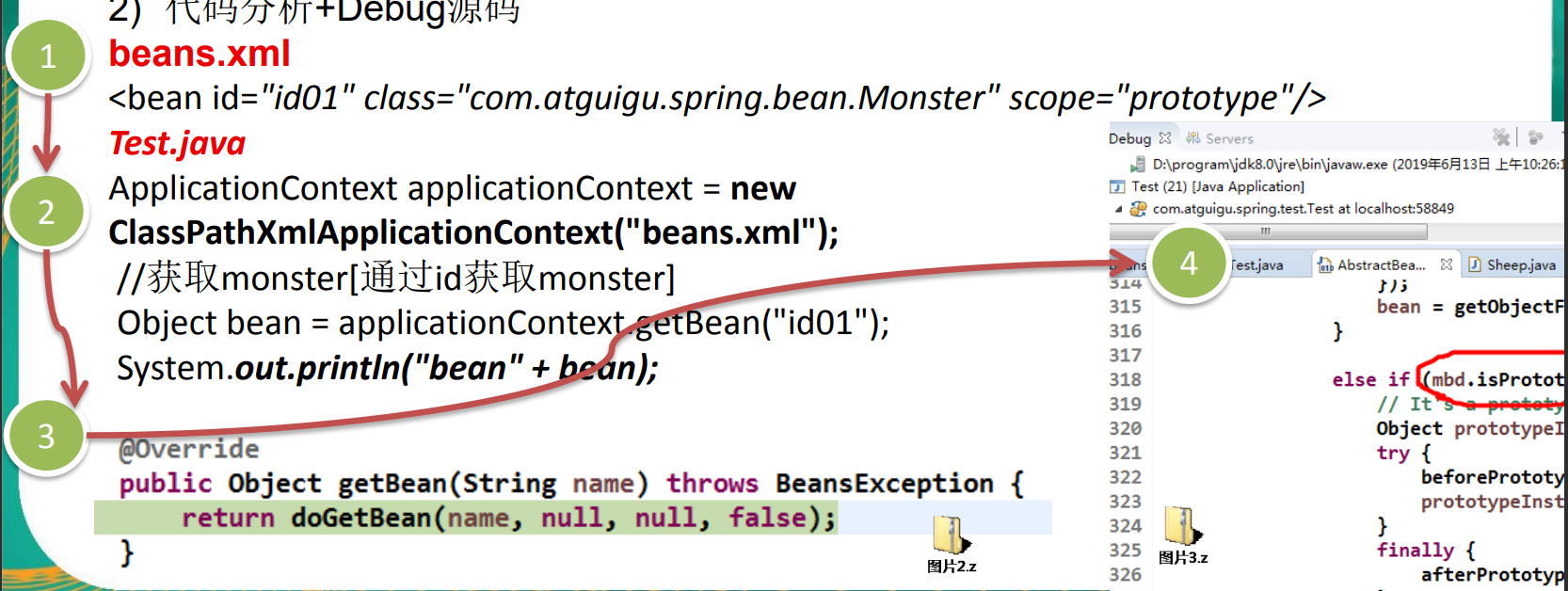Viewport: 1568px width, 591px height.
Task: Click the 'bean = getObjectF' code on line 315
Action: [x=1470, y=307]
